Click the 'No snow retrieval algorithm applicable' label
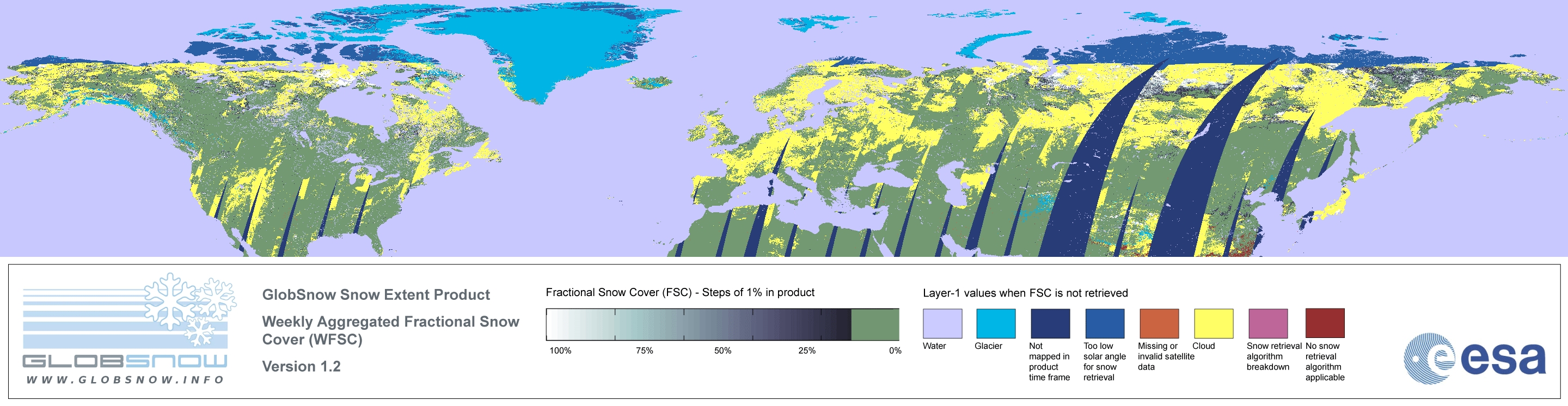Image resolution: width=1568 pixels, height=406 pixels. (x=1325, y=361)
